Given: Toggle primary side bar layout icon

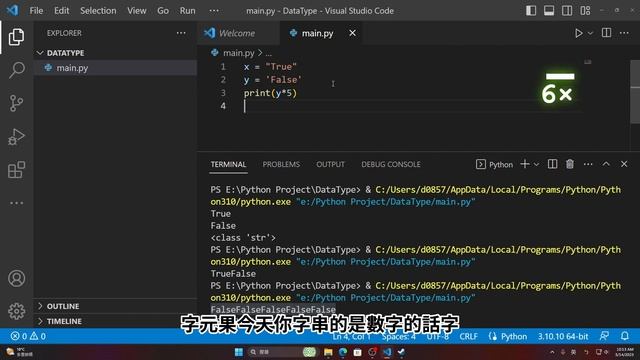Looking at the screenshot, I should [531, 11].
